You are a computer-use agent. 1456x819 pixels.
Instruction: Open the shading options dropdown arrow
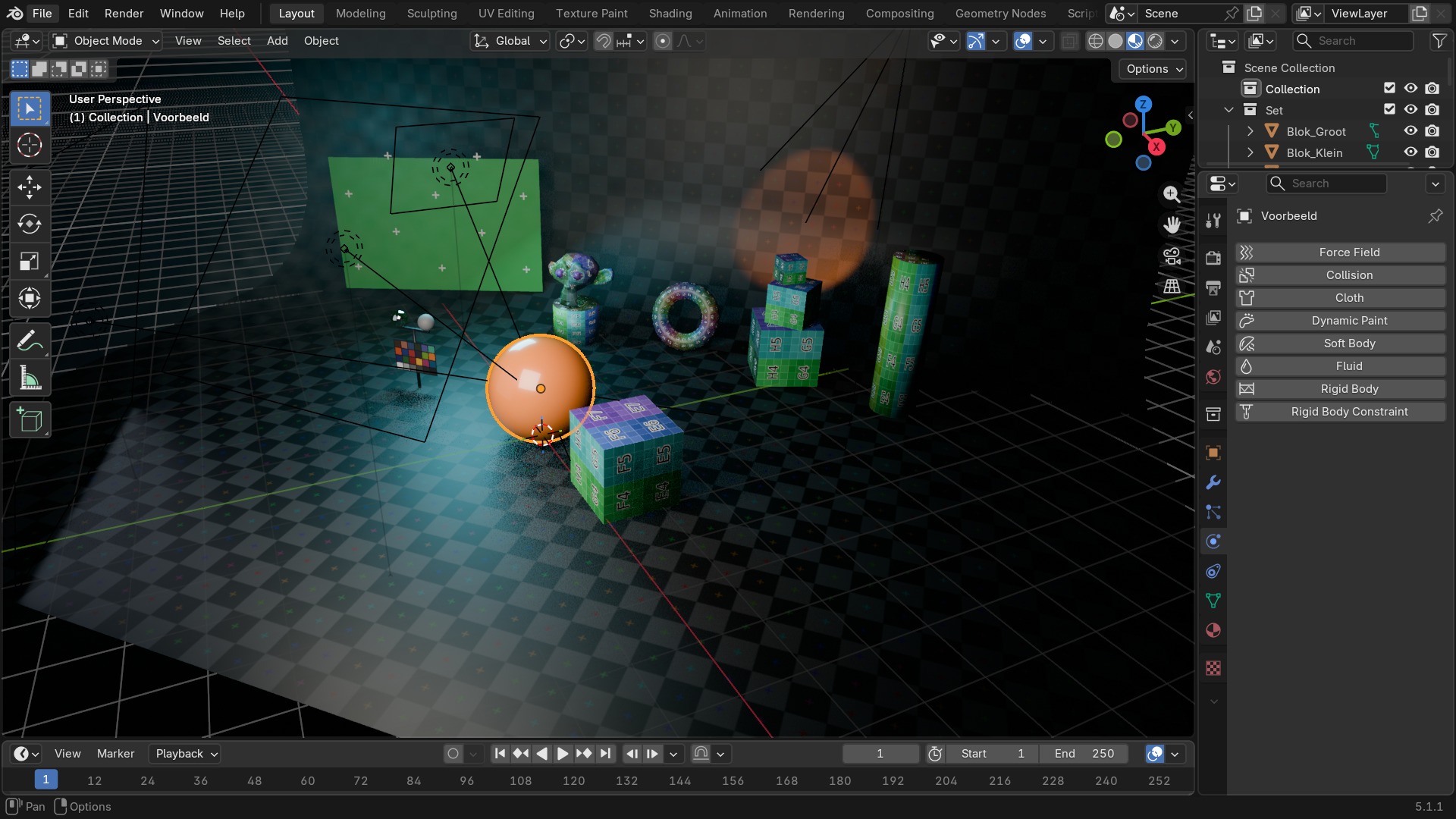1175,41
